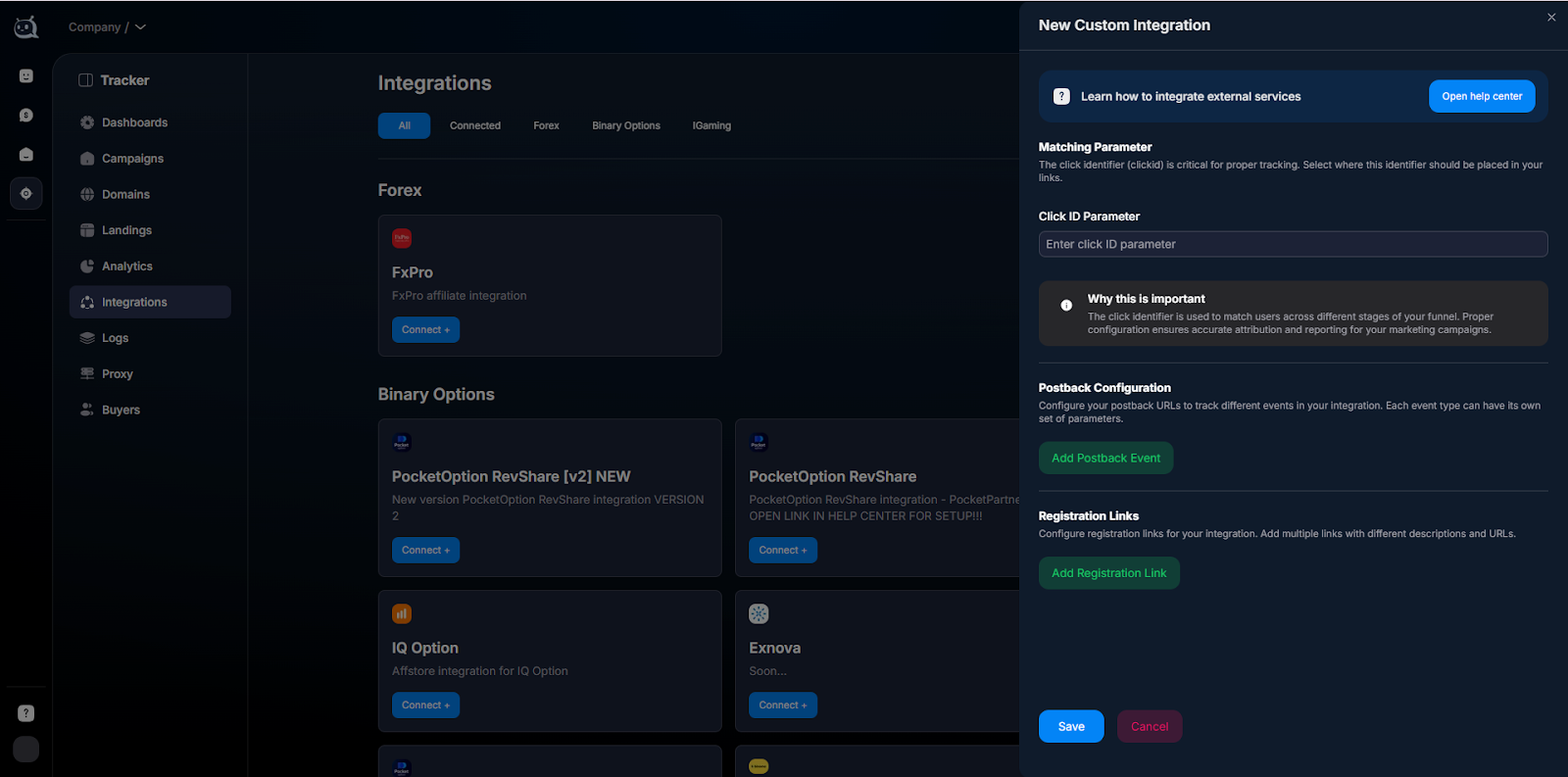1568x777 pixels.
Task: Open the robot face icon in the far-left rail
Action: pos(26,76)
